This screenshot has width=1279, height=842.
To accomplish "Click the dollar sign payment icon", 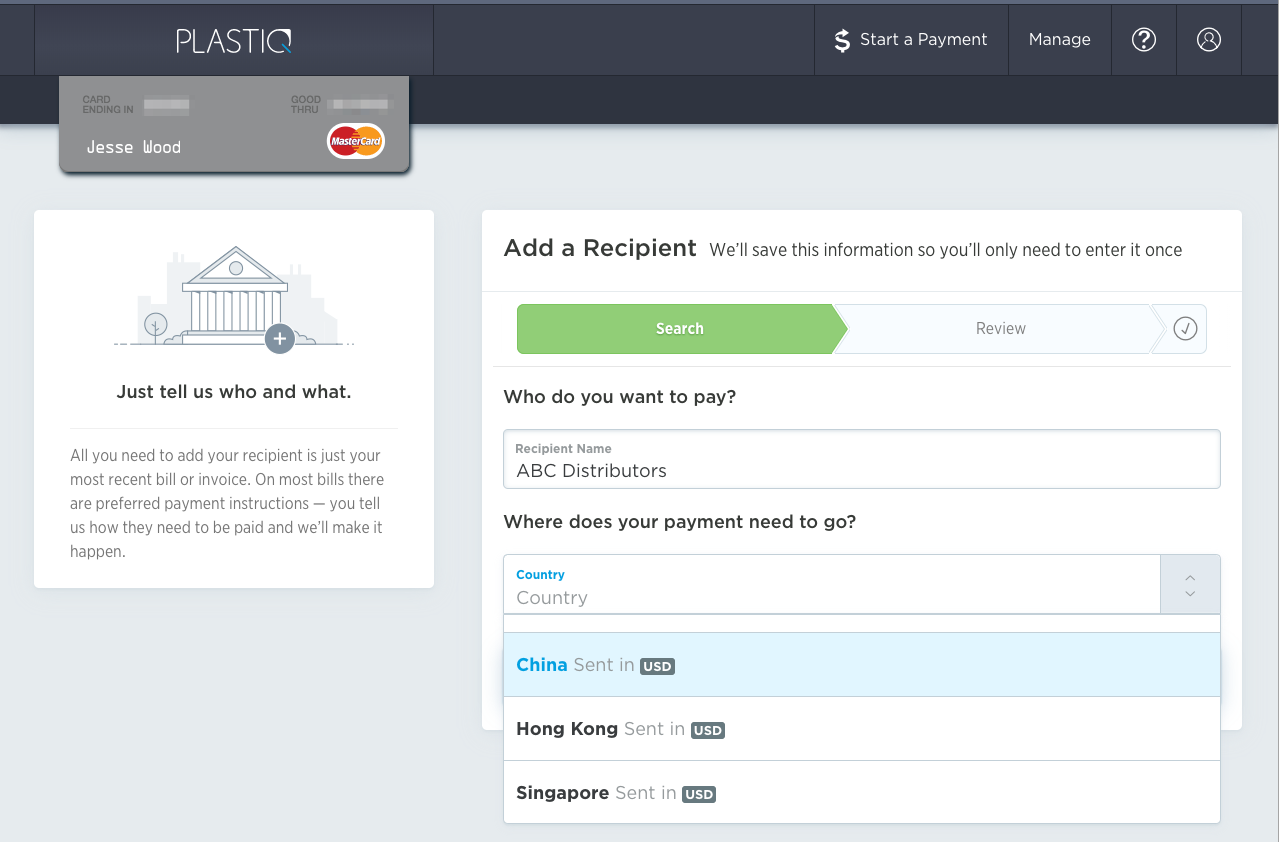I will (x=842, y=40).
